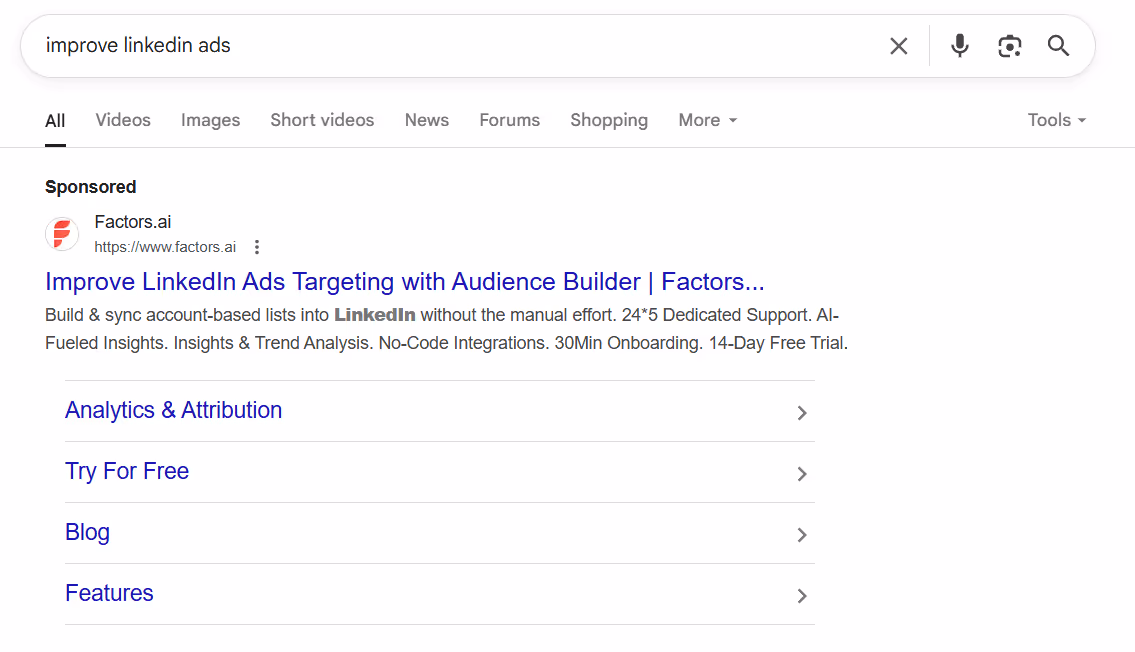Click the Factors.ai red logo favicon
The height and width of the screenshot is (652, 1135).
point(62,234)
